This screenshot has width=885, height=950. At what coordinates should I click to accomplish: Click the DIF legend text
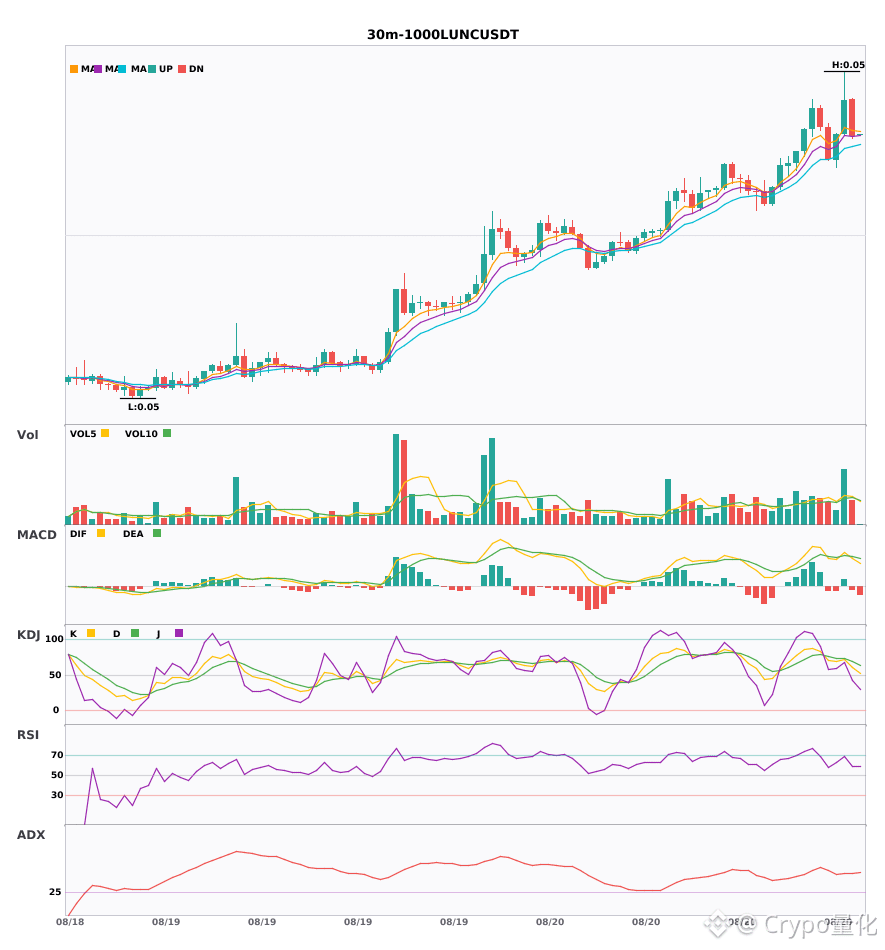click(78, 534)
